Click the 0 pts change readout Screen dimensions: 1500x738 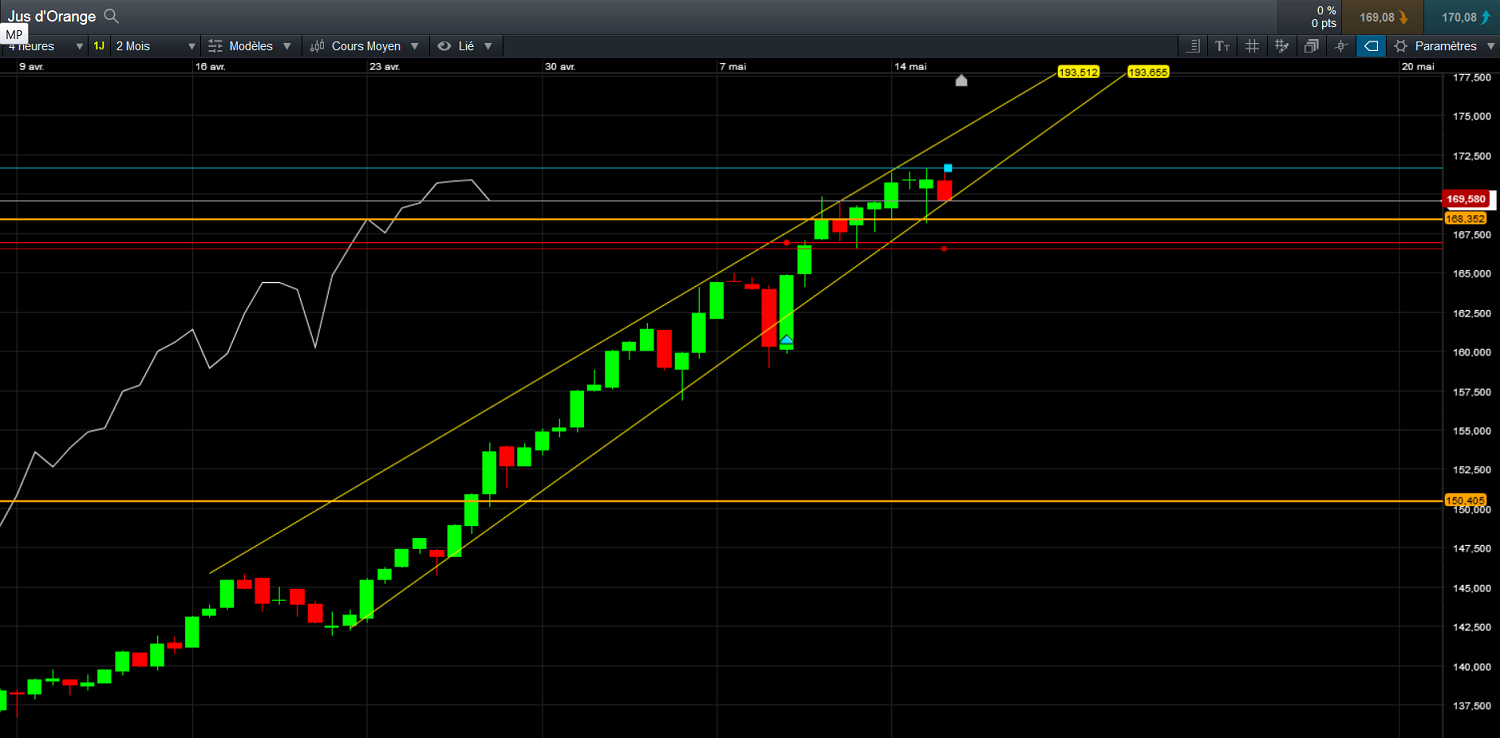point(1324,23)
